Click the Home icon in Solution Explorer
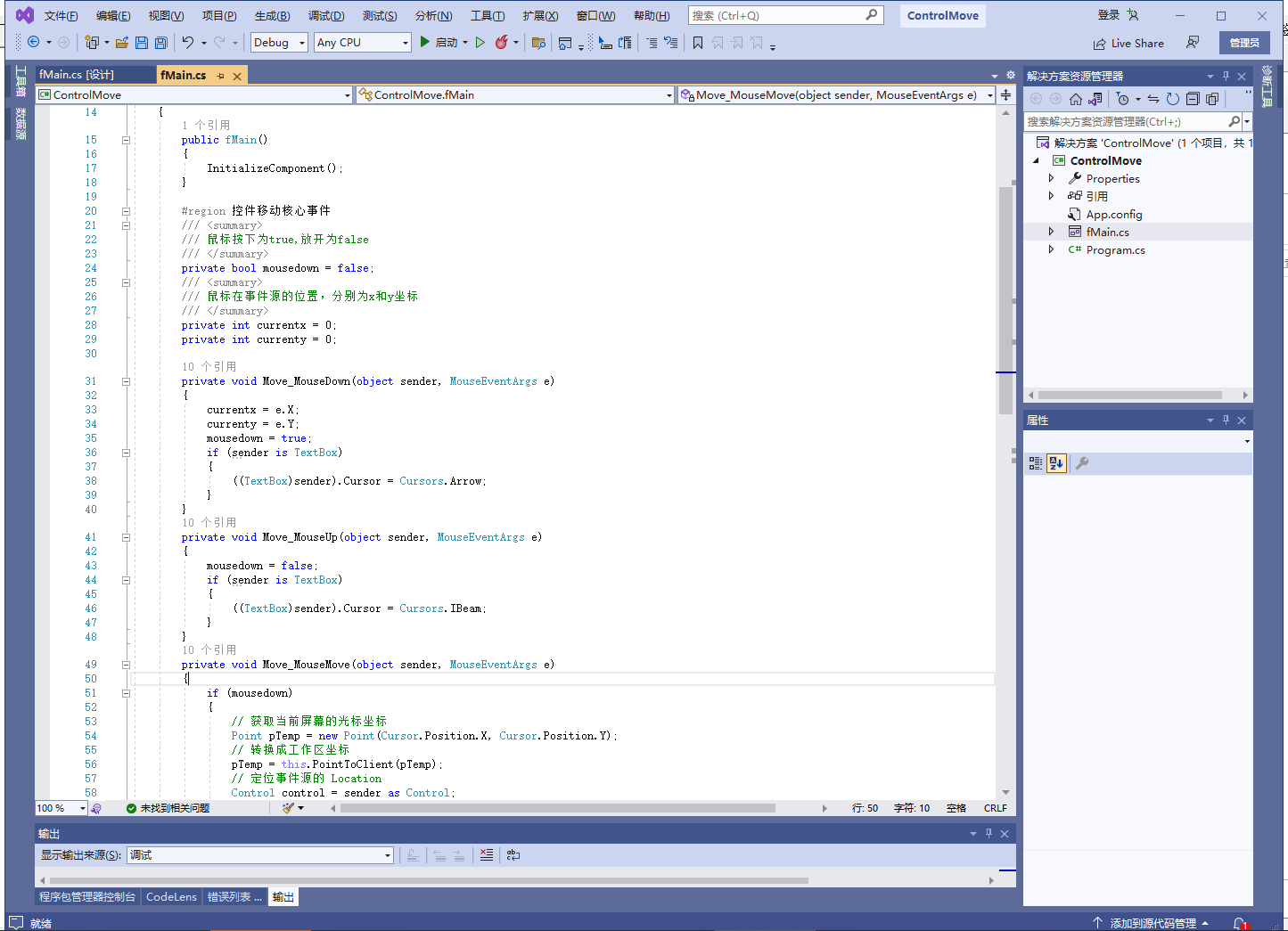The height and width of the screenshot is (931, 1288). (x=1076, y=99)
